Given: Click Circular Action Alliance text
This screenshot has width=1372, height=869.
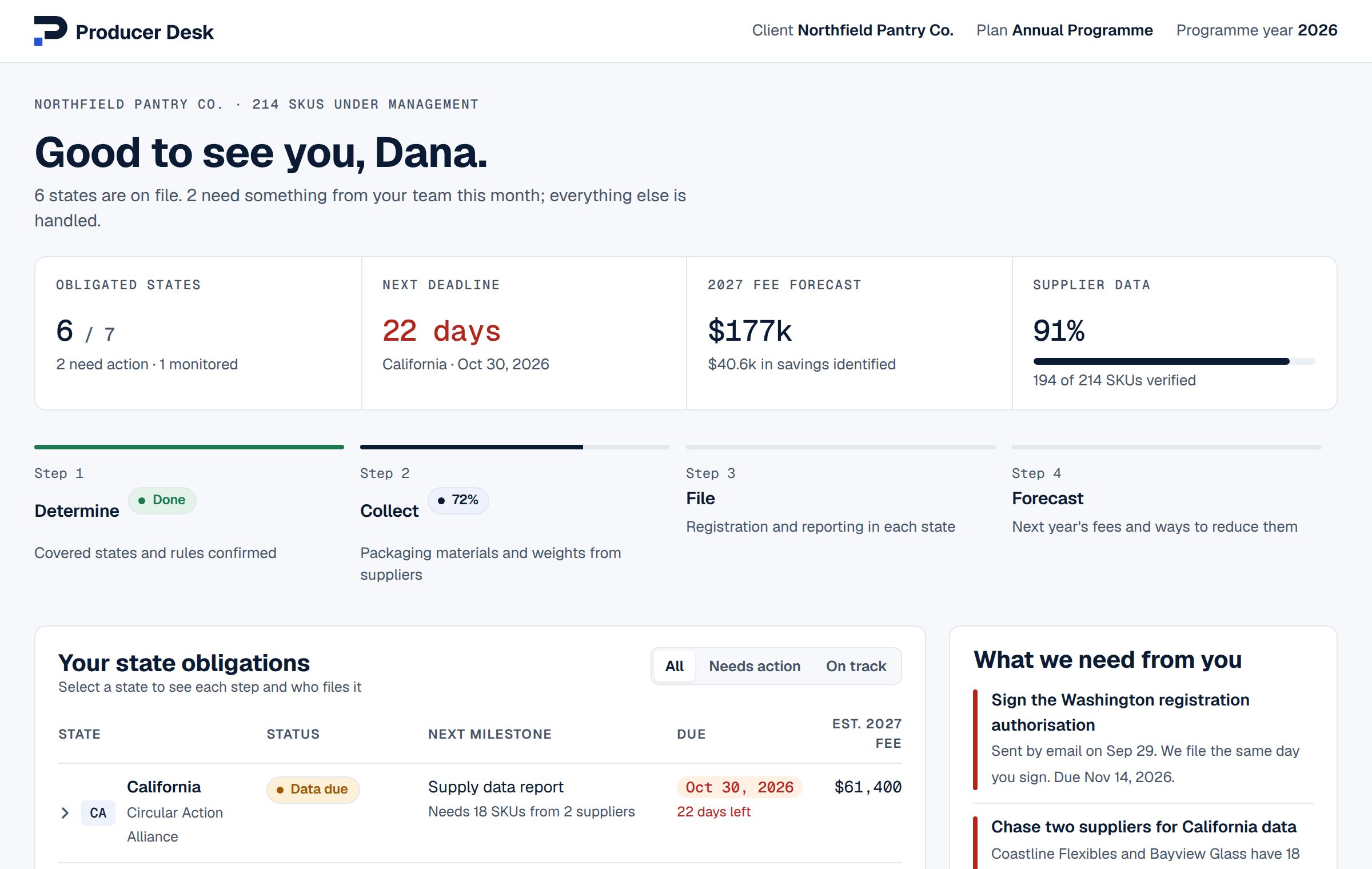Looking at the screenshot, I should click(175, 824).
